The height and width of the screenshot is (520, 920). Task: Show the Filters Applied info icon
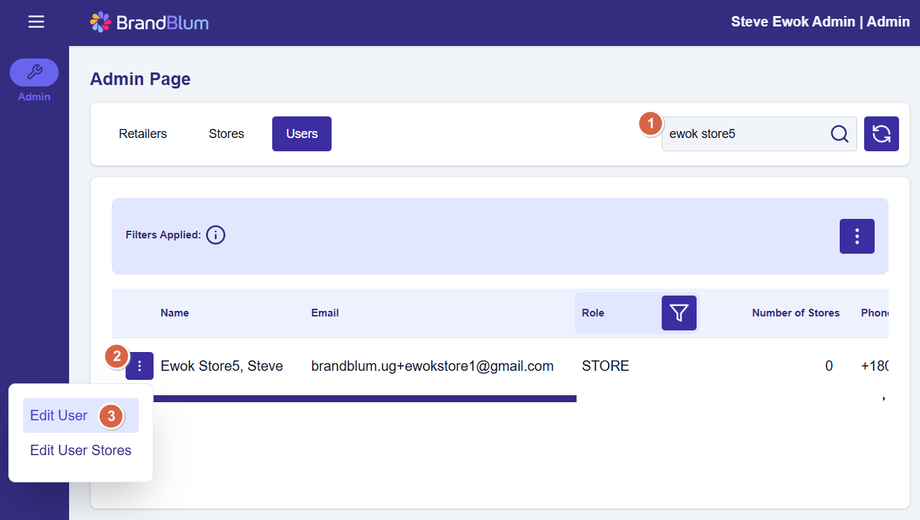point(215,235)
